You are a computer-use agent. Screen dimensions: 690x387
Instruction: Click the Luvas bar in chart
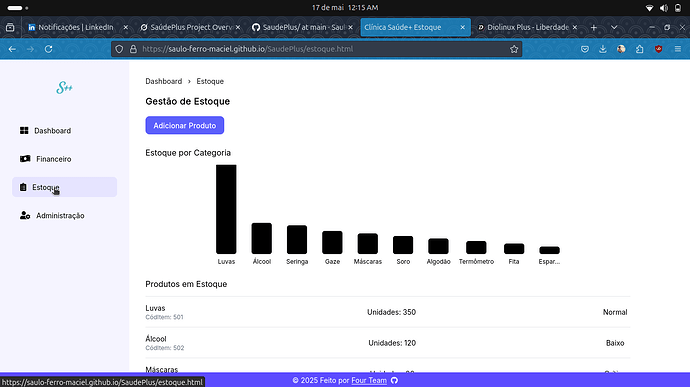tap(226, 209)
